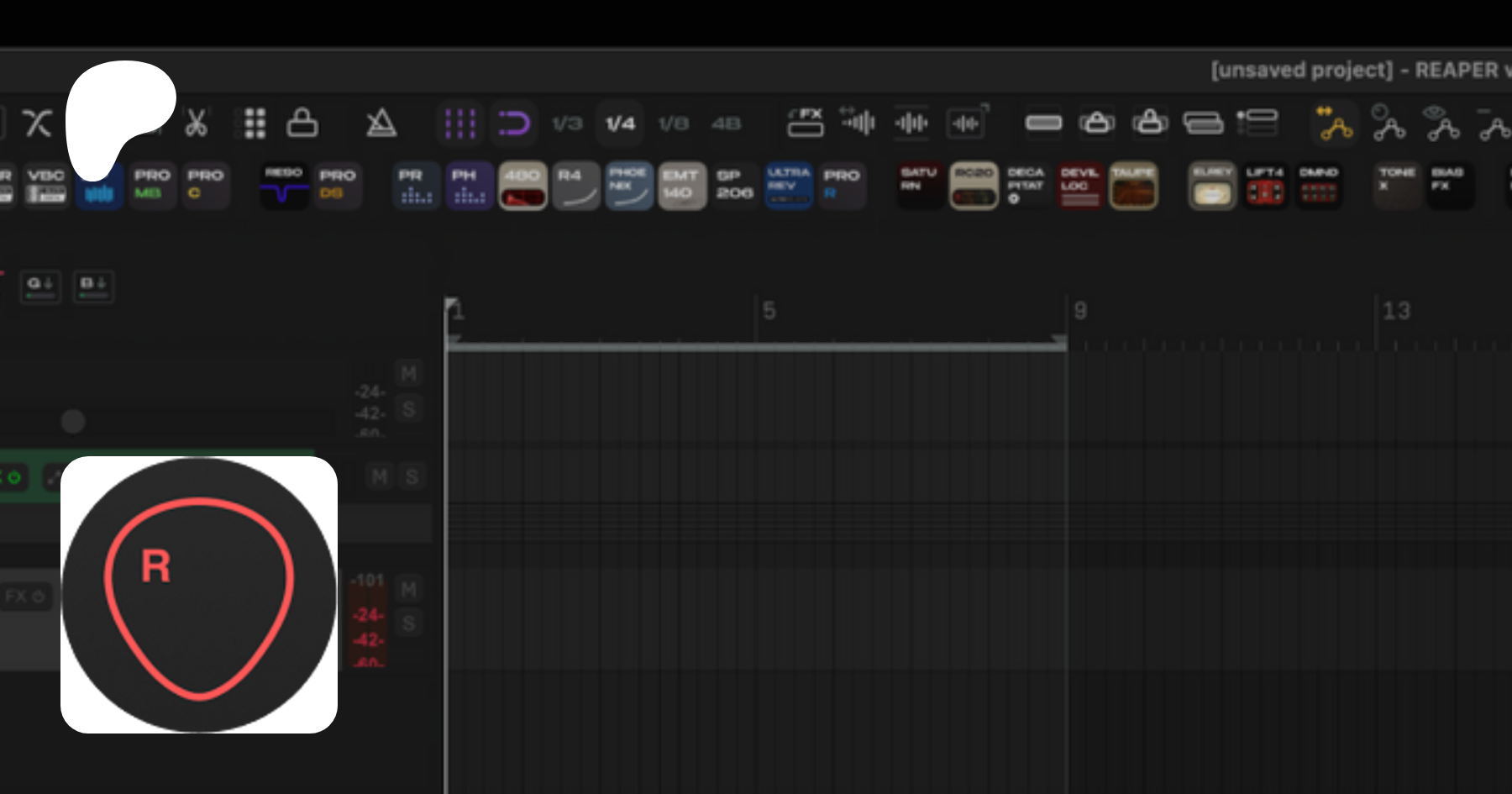Open the Pro MB plugin shortcut
Viewport: 1512px width, 794px height.
click(152, 184)
